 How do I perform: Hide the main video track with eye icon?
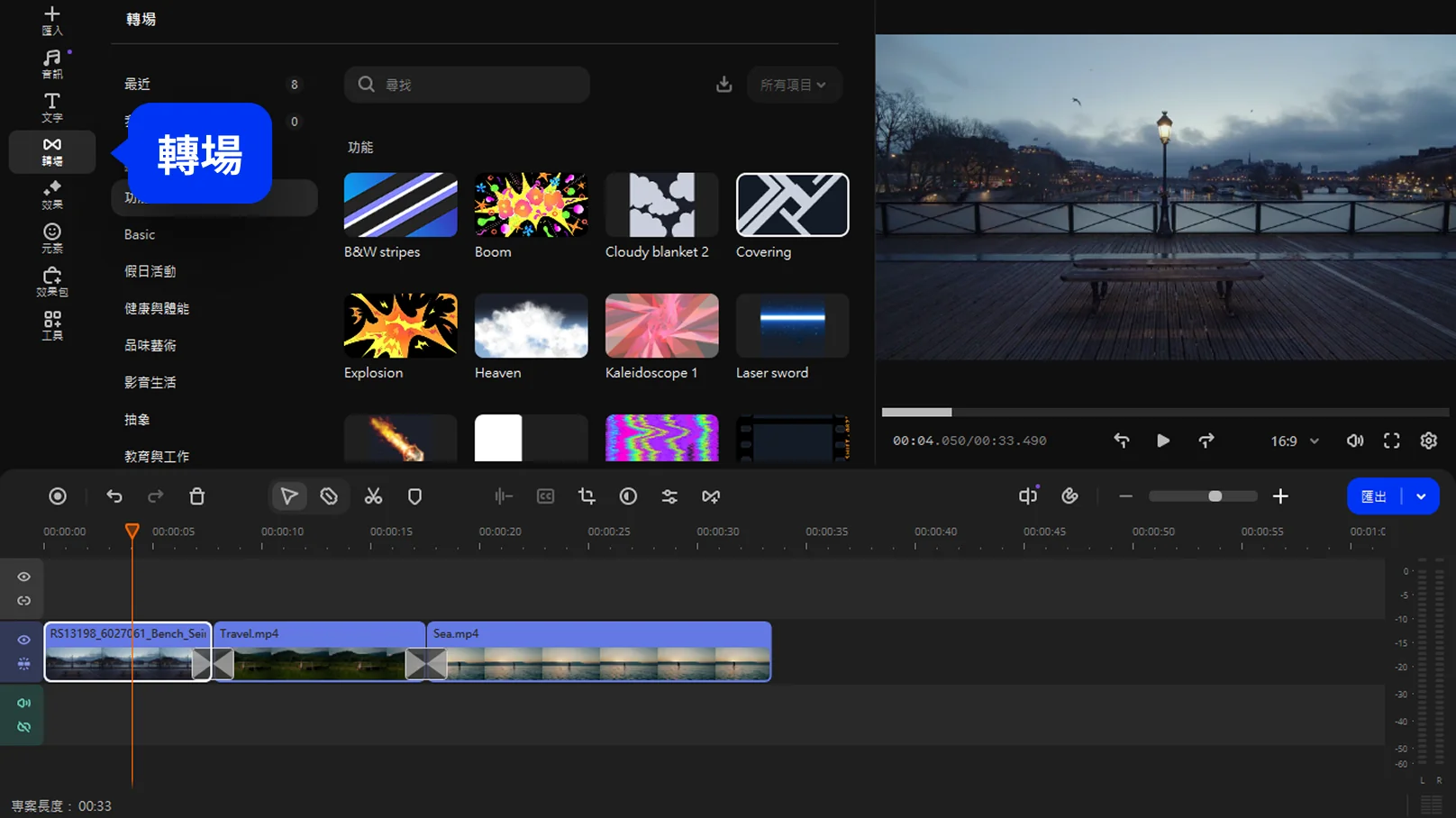tap(24, 640)
